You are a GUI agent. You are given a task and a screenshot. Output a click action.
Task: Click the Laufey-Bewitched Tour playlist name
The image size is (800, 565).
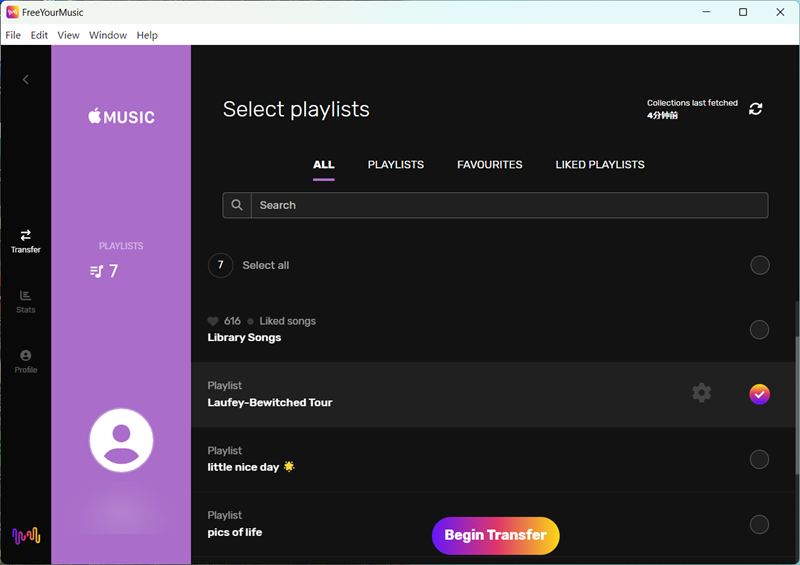(270, 403)
